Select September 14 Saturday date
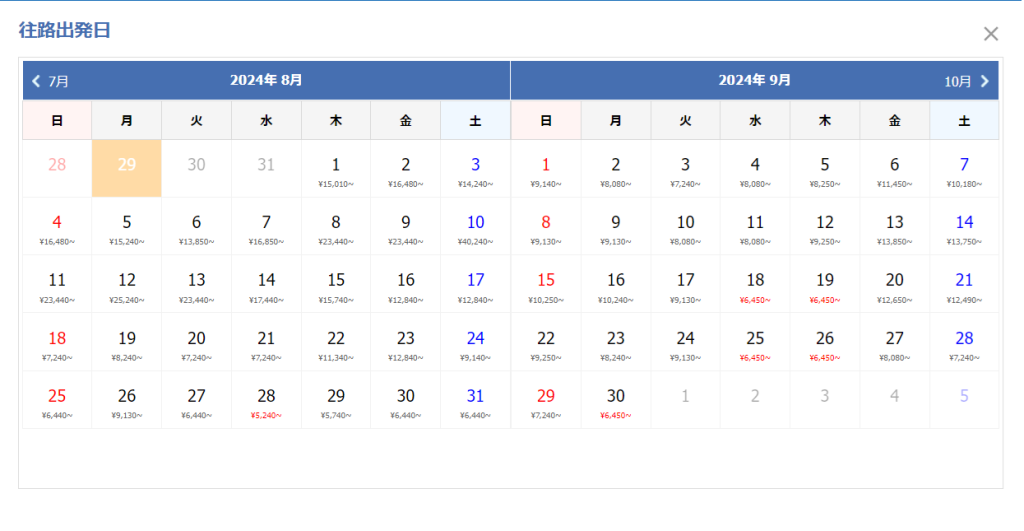The image size is (1024, 531). pyautogui.click(x=964, y=227)
